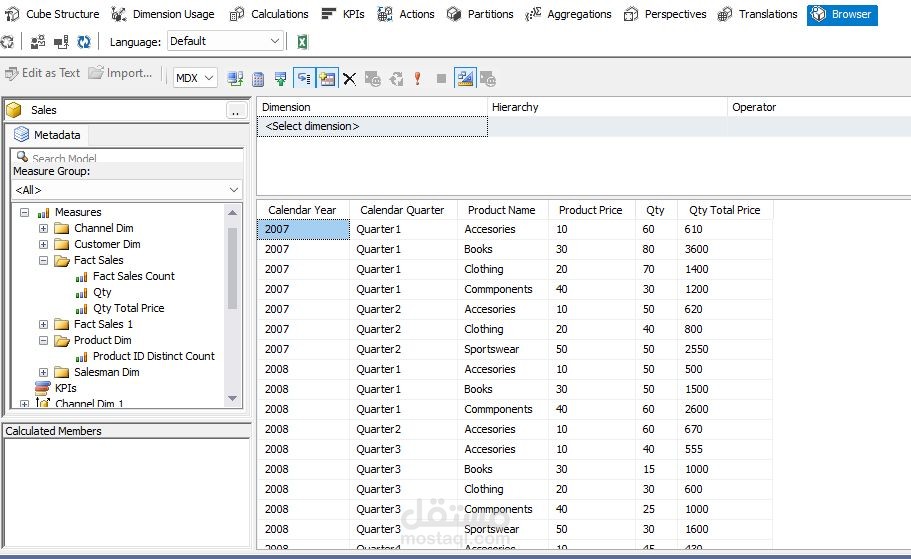
Task: Collapse the Fact Sales folder
Action: (44, 260)
